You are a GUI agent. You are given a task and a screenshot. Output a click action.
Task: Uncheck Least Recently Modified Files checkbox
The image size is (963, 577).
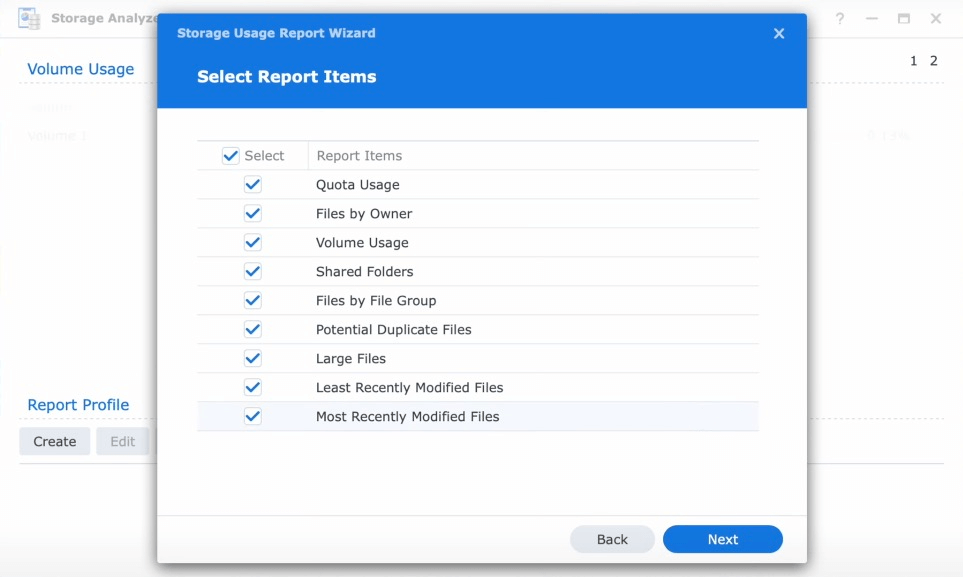253,388
